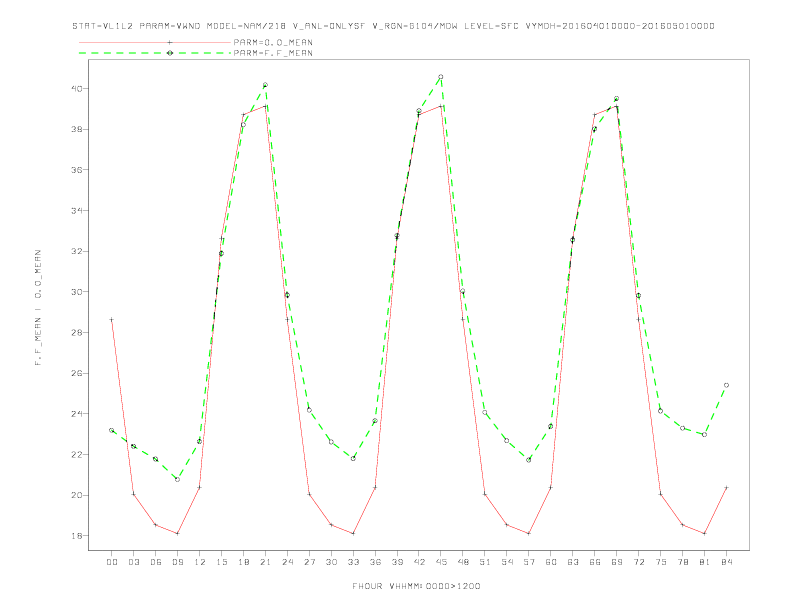
Task: Click the red plus marker at forecast hour 84
Action: (x=726, y=488)
